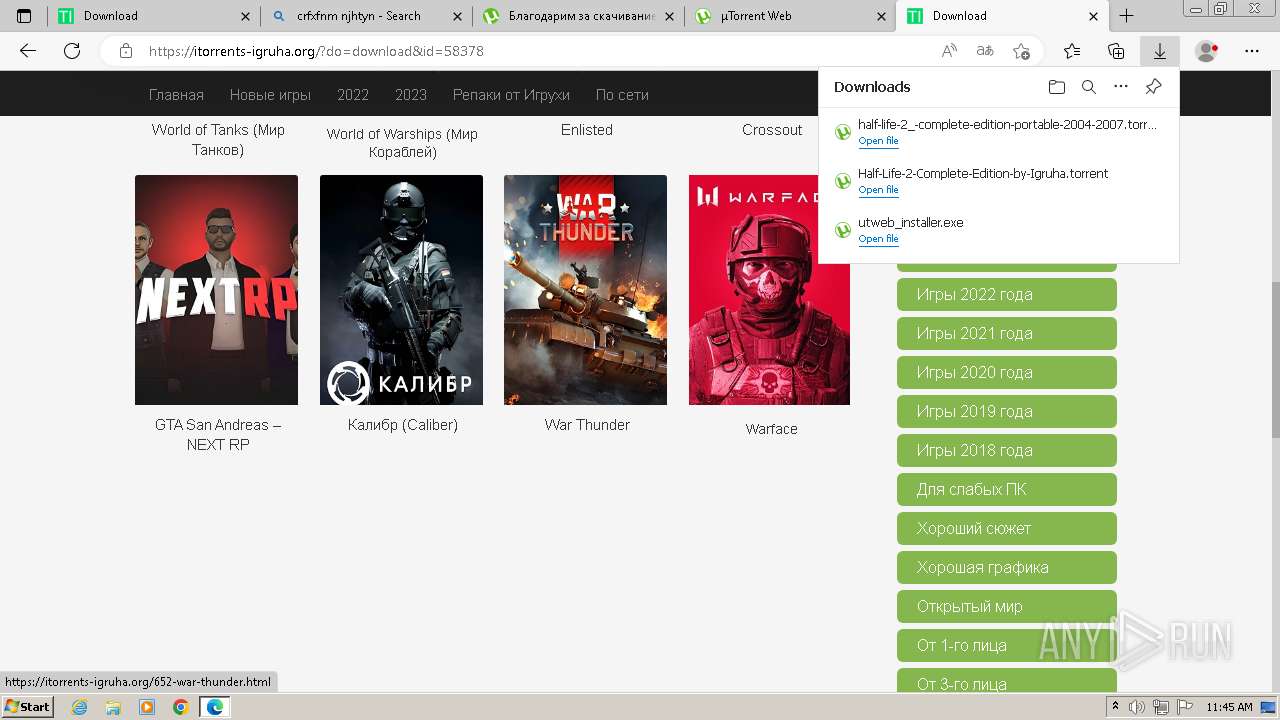The image size is (1280, 720).
Task: Open Репаки от Игрухи menu item
Action: (x=511, y=95)
